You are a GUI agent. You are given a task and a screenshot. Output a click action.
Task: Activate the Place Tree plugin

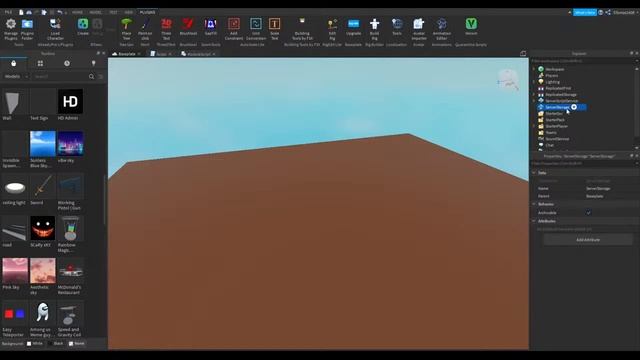coord(127,29)
